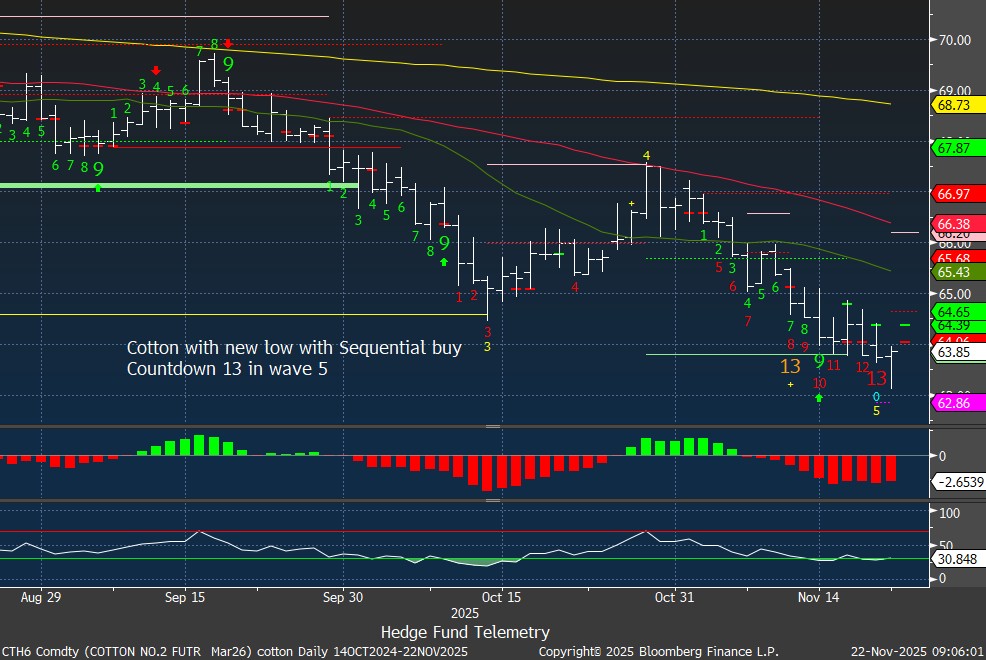Select the large red 13 countdown marker

point(877,378)
